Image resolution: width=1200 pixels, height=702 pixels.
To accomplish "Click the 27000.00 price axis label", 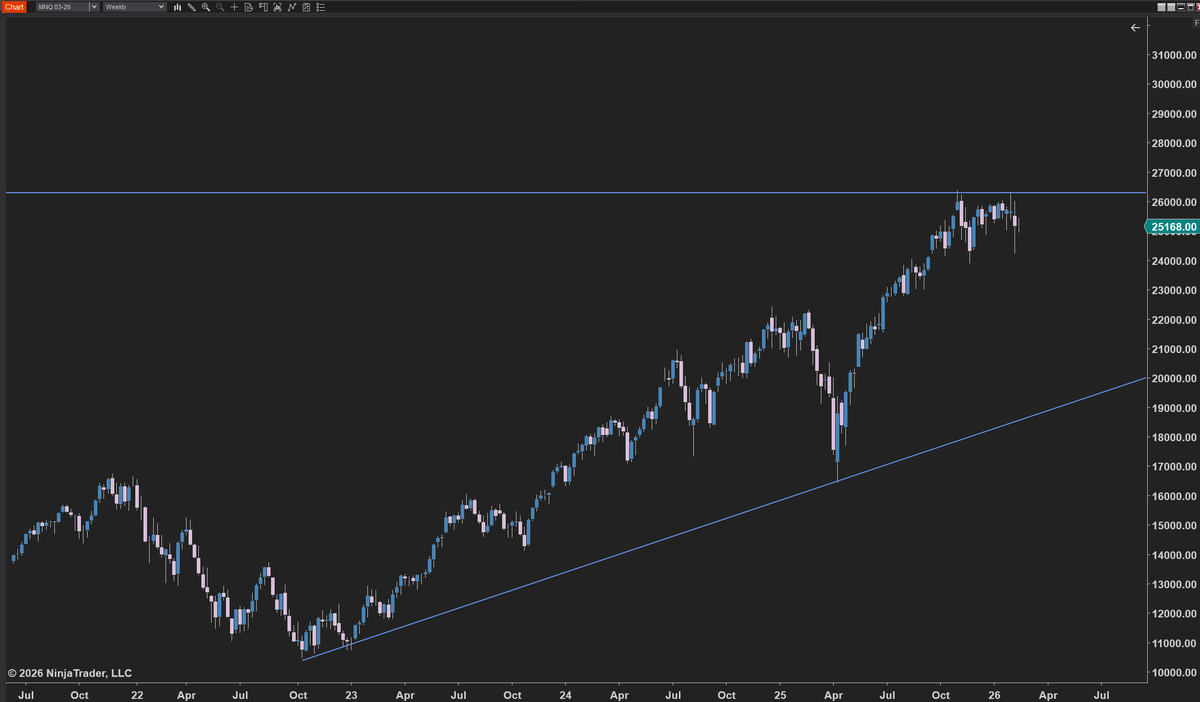I will click(1174, 173).
